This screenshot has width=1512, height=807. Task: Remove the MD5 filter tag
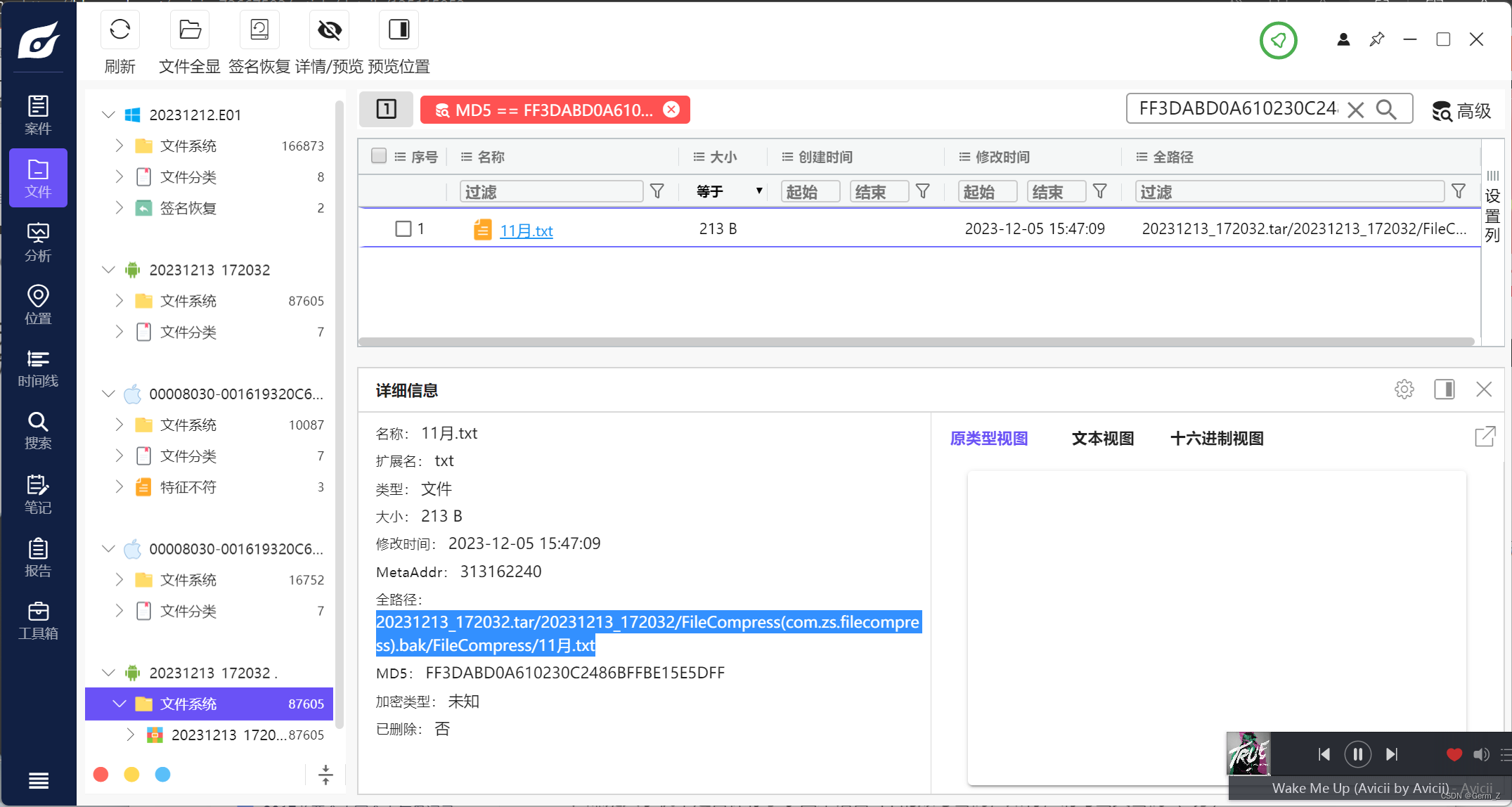coord(671,110)
